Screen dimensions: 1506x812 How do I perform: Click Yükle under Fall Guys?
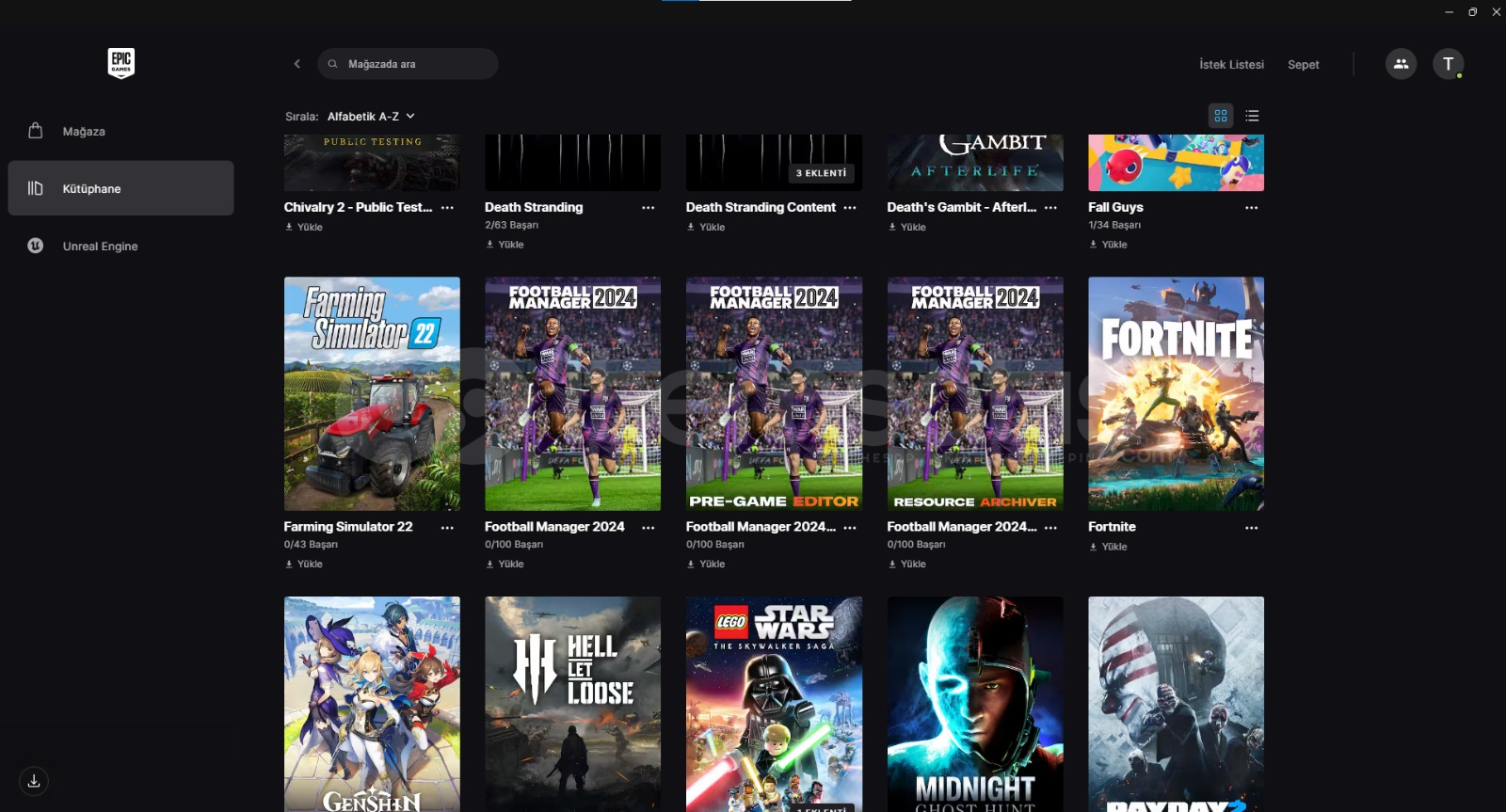[x=1108, y=245]
